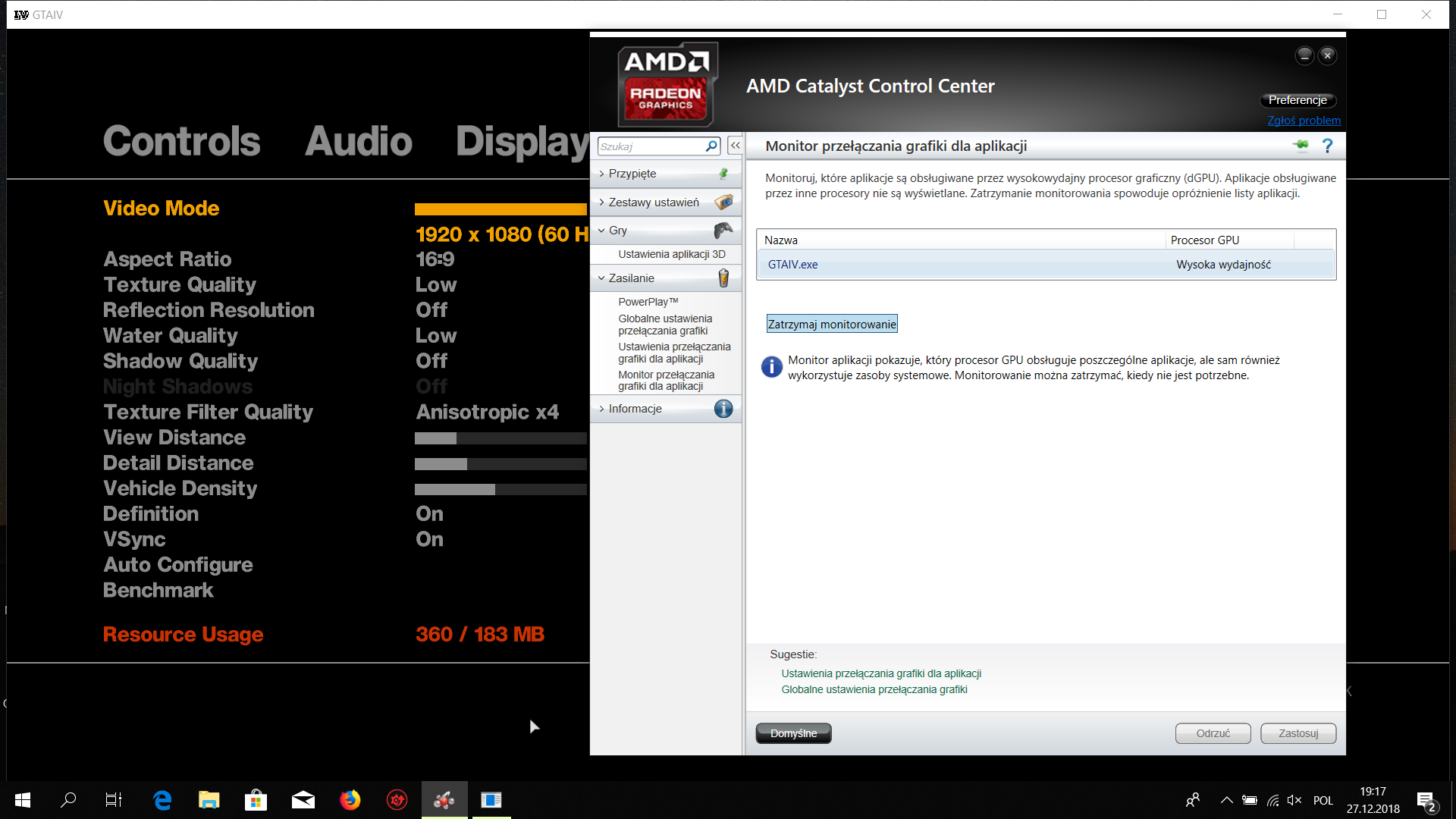Collapse the sidebar with the double-chevron icon
1456x819 pixels.
coord(735,146)
